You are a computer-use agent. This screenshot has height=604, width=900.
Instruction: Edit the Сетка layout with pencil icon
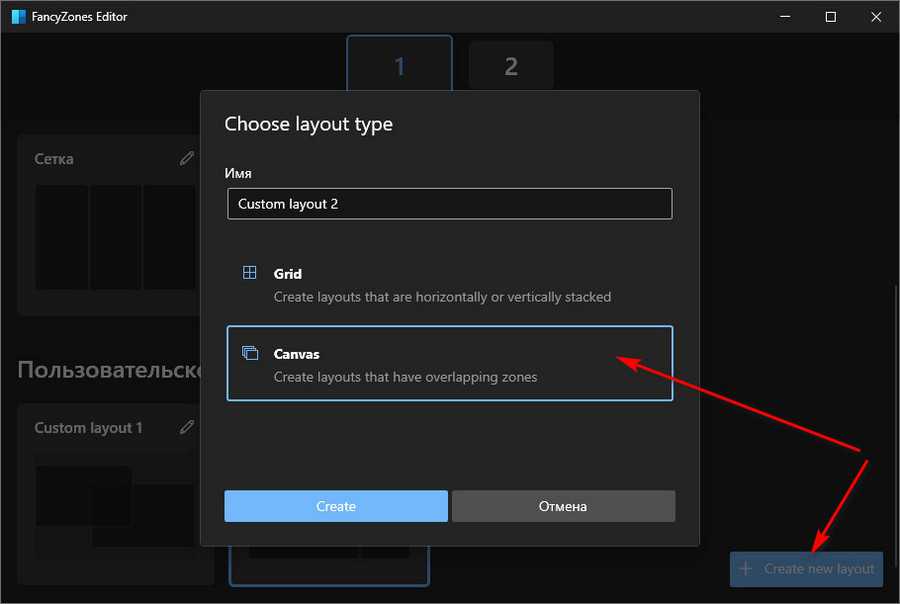click(x=187, y=158)
